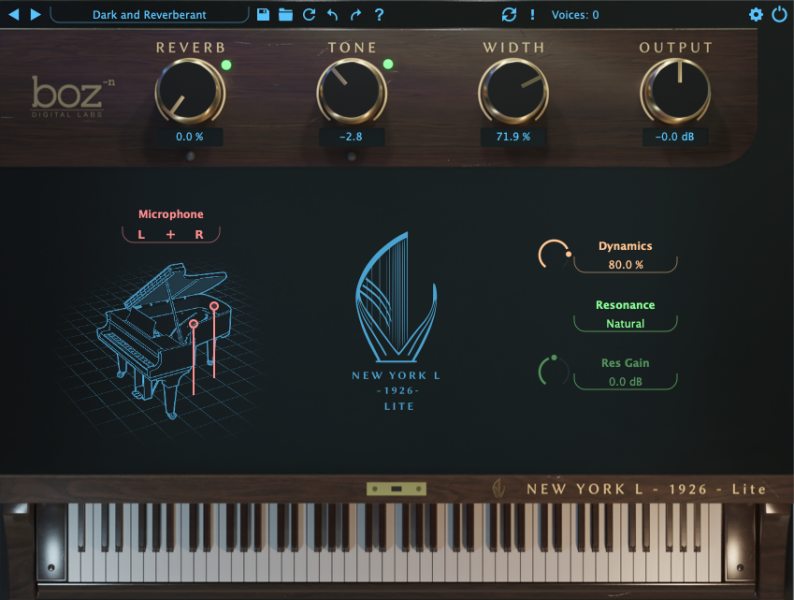The image size is (794, 600).
Task: Click the Microphone label
Action: pyautogui.click(x=171, y=214)
